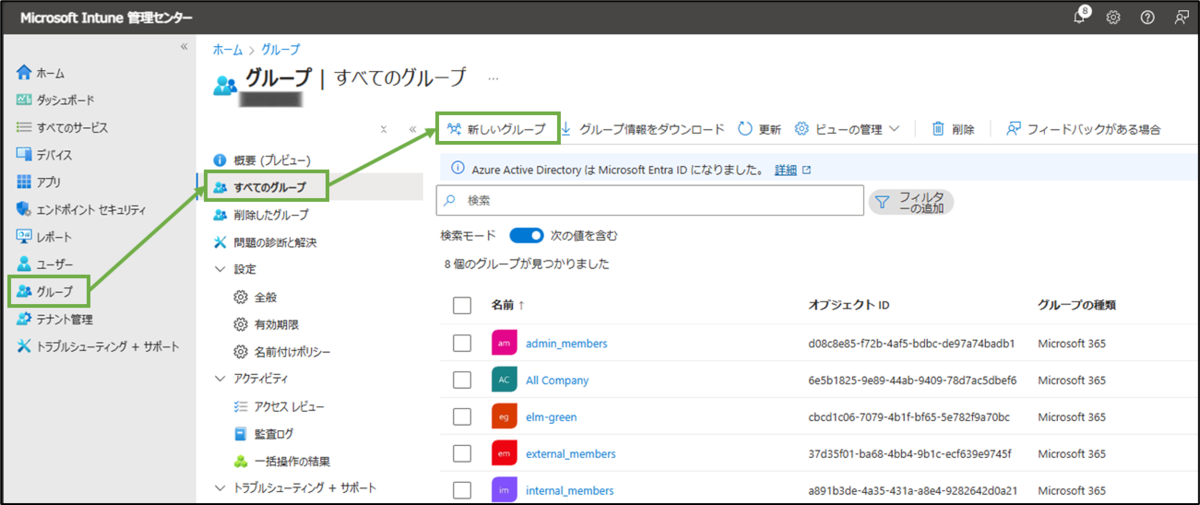Open 問題の診断と解決 blade item
1200x505 pixels.
tap(265, 242)
